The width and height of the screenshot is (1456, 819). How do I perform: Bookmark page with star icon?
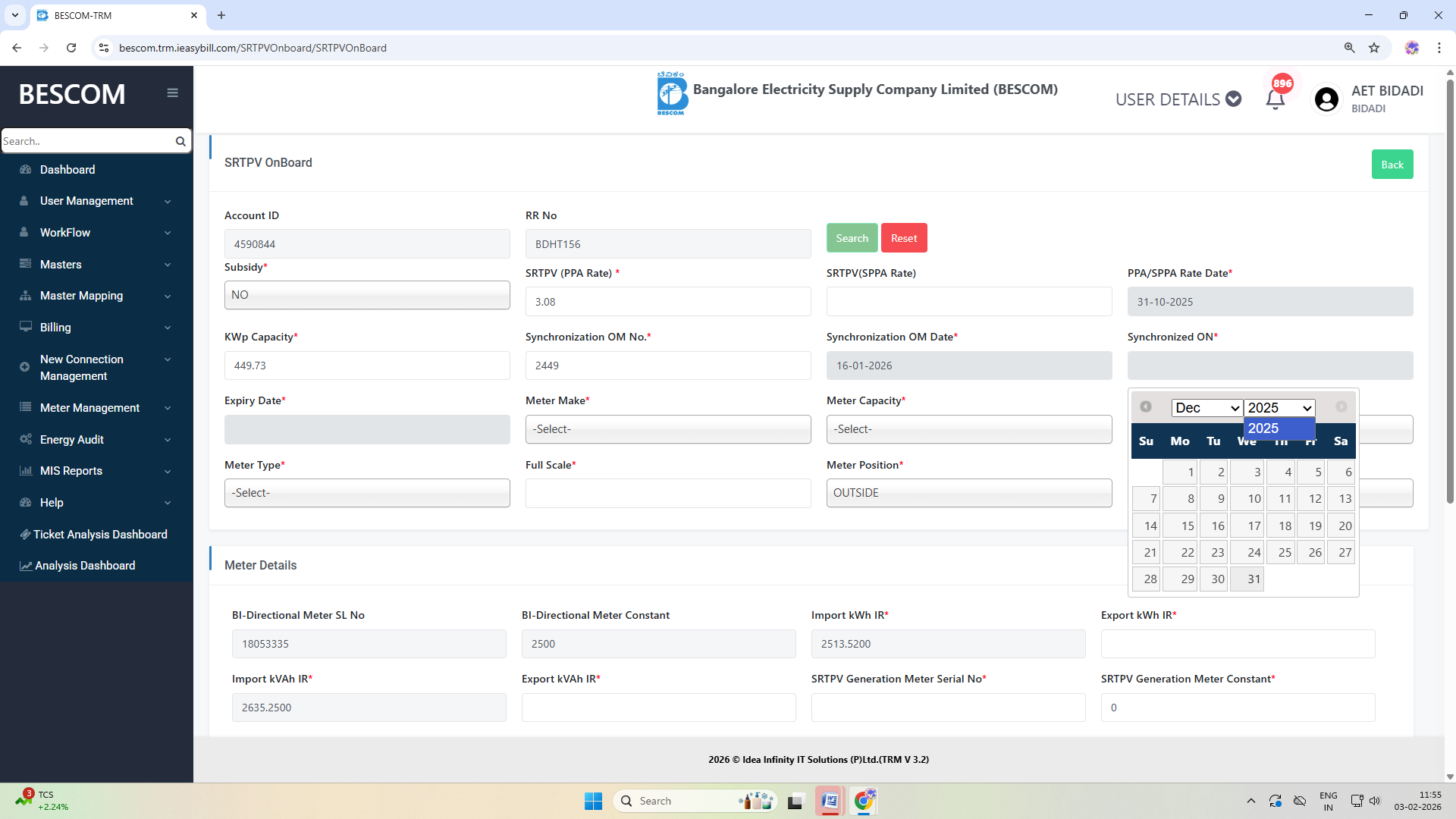pyautogui.click(x=1374, y=48)
